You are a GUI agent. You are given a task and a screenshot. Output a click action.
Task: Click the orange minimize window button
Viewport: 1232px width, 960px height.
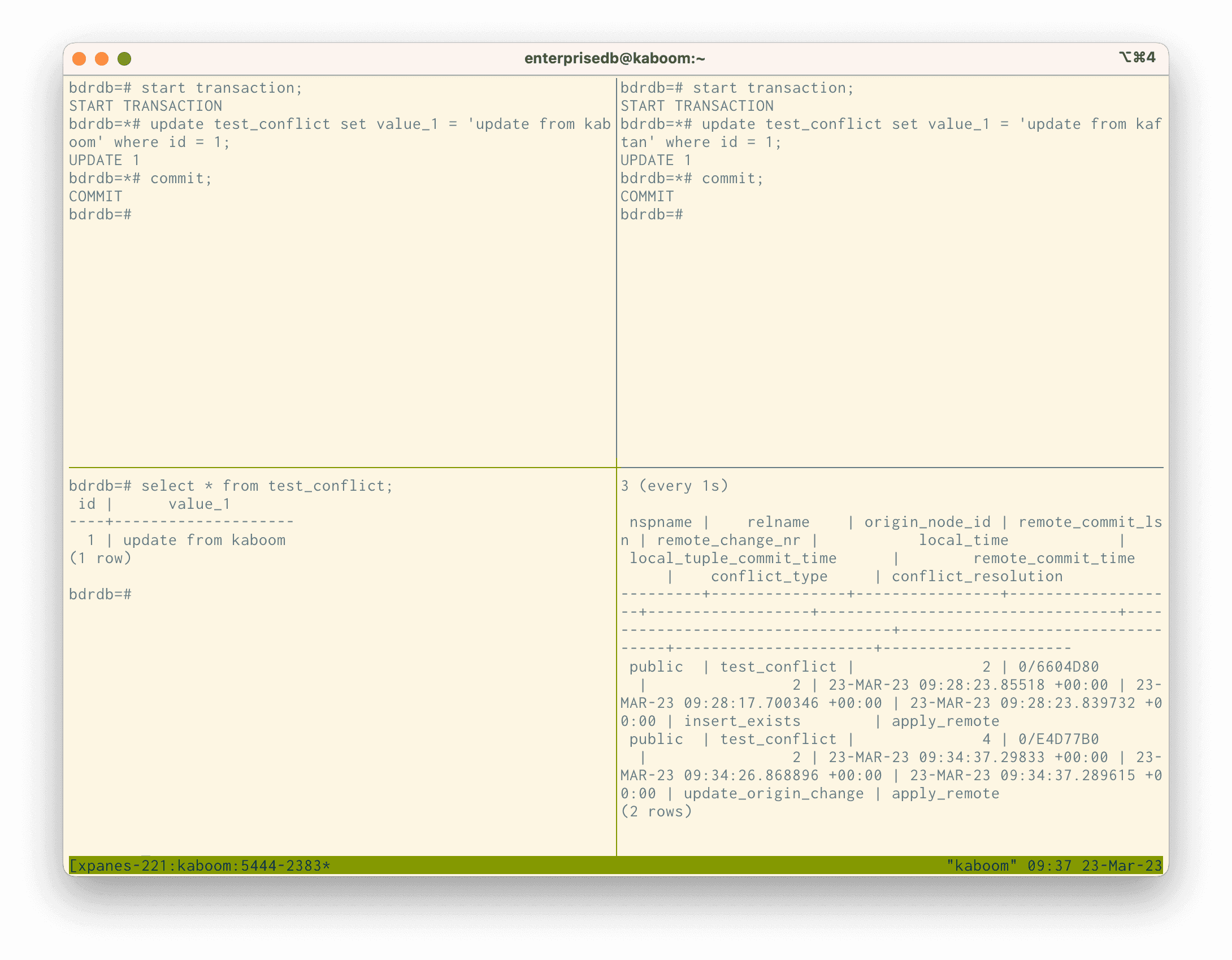(102, 59)
